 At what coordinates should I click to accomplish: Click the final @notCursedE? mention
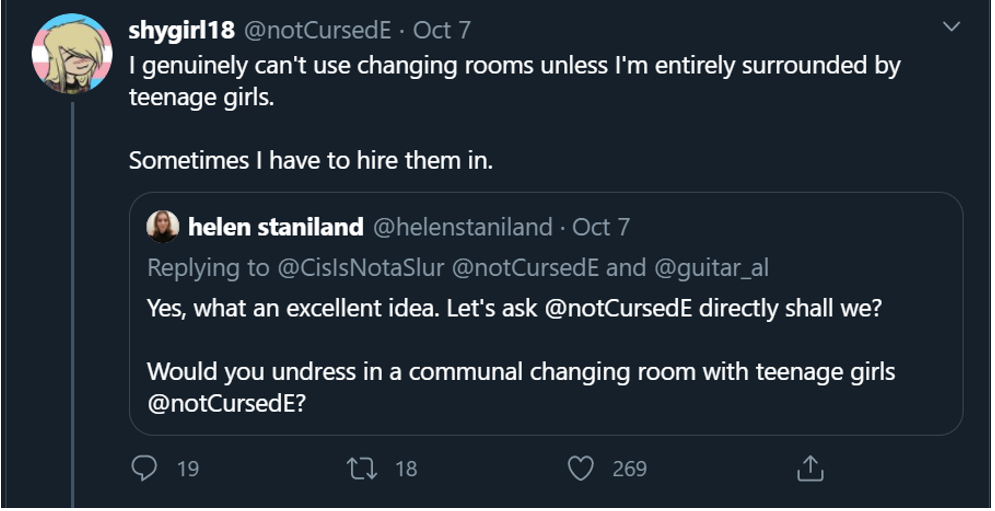pos(227,404)
